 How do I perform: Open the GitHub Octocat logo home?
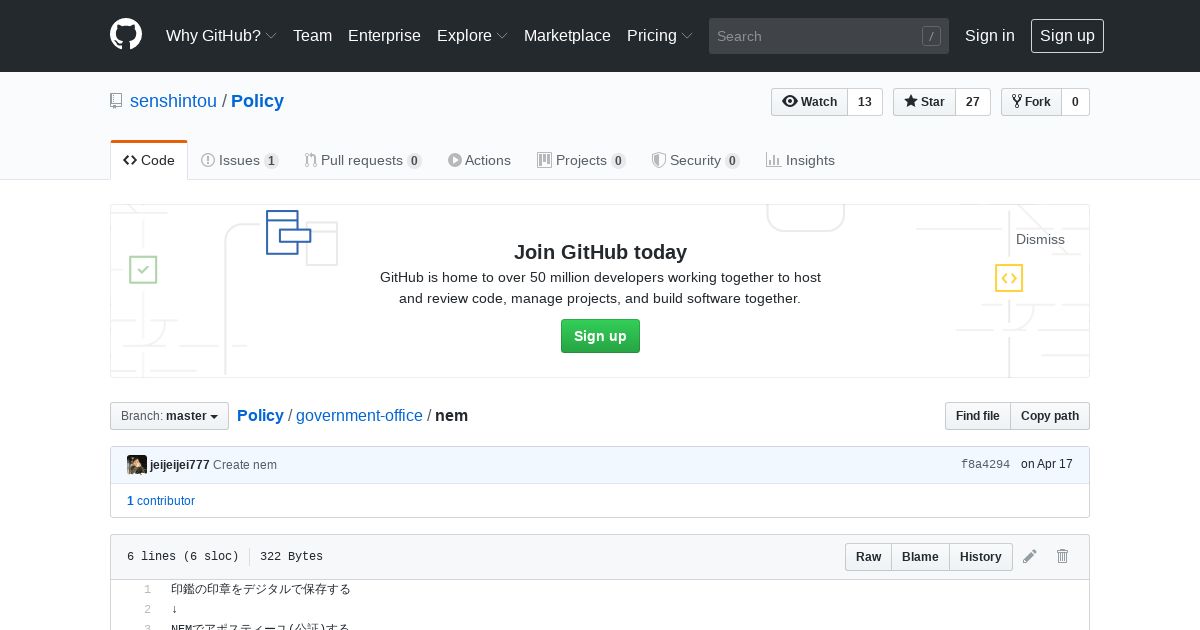tap(126, 35)
